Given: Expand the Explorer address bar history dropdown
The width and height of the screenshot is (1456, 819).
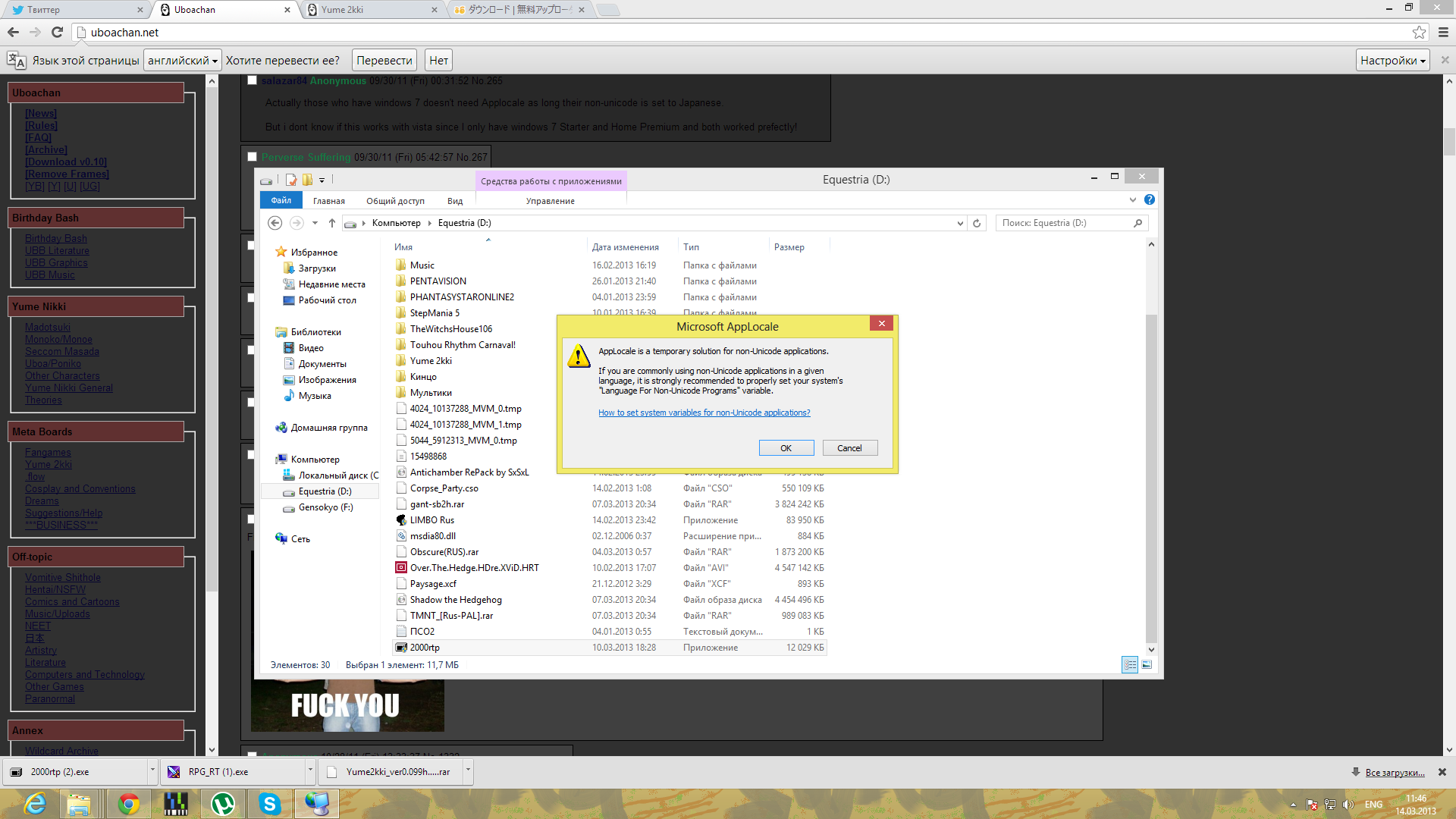Looking at the screenshot, I should tap(960, 223).
